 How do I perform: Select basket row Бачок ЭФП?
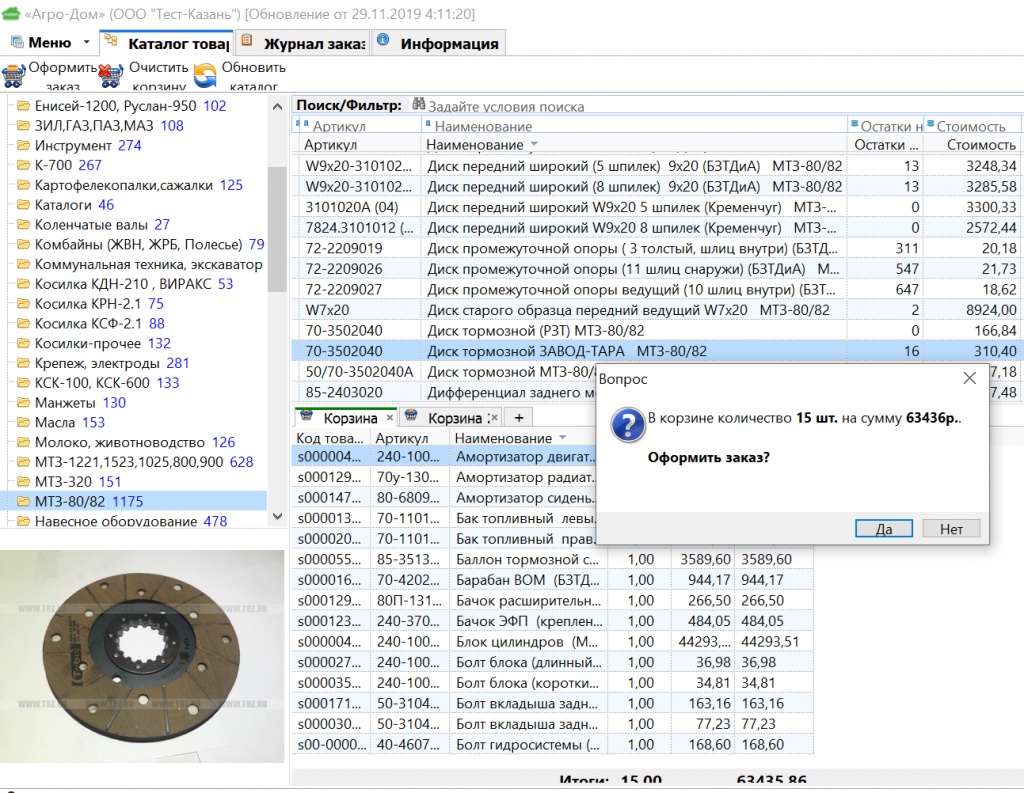click(x=552, y=621)
